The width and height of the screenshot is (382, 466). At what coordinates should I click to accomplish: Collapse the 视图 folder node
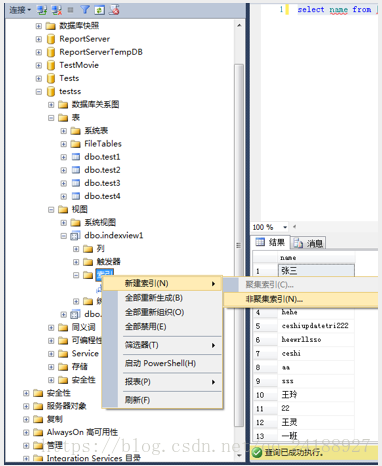pyautogui.click(x=51, y=210)
